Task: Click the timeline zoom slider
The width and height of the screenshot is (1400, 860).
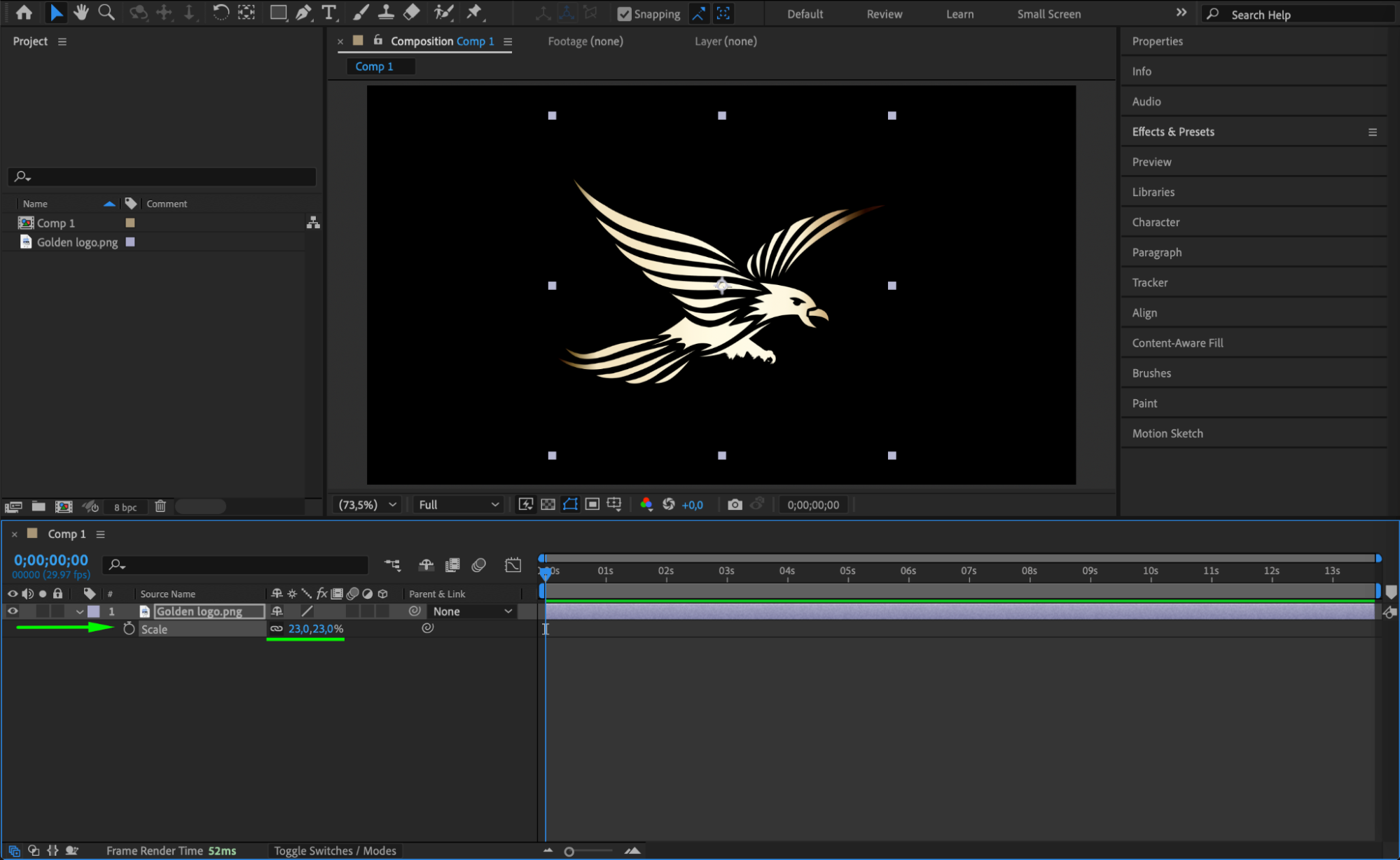Action: tap(569, 852)
